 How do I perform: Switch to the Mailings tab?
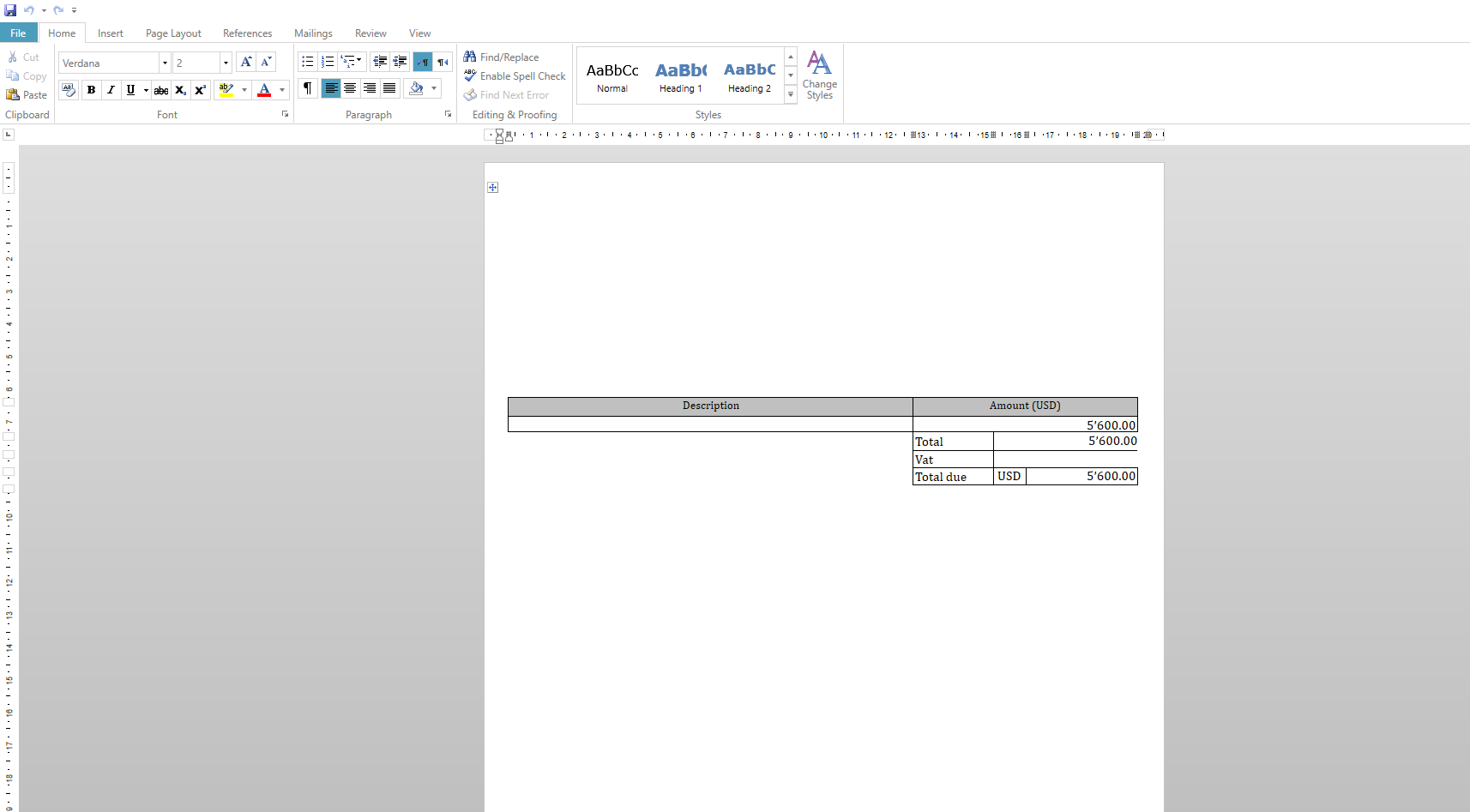point(313,33)
